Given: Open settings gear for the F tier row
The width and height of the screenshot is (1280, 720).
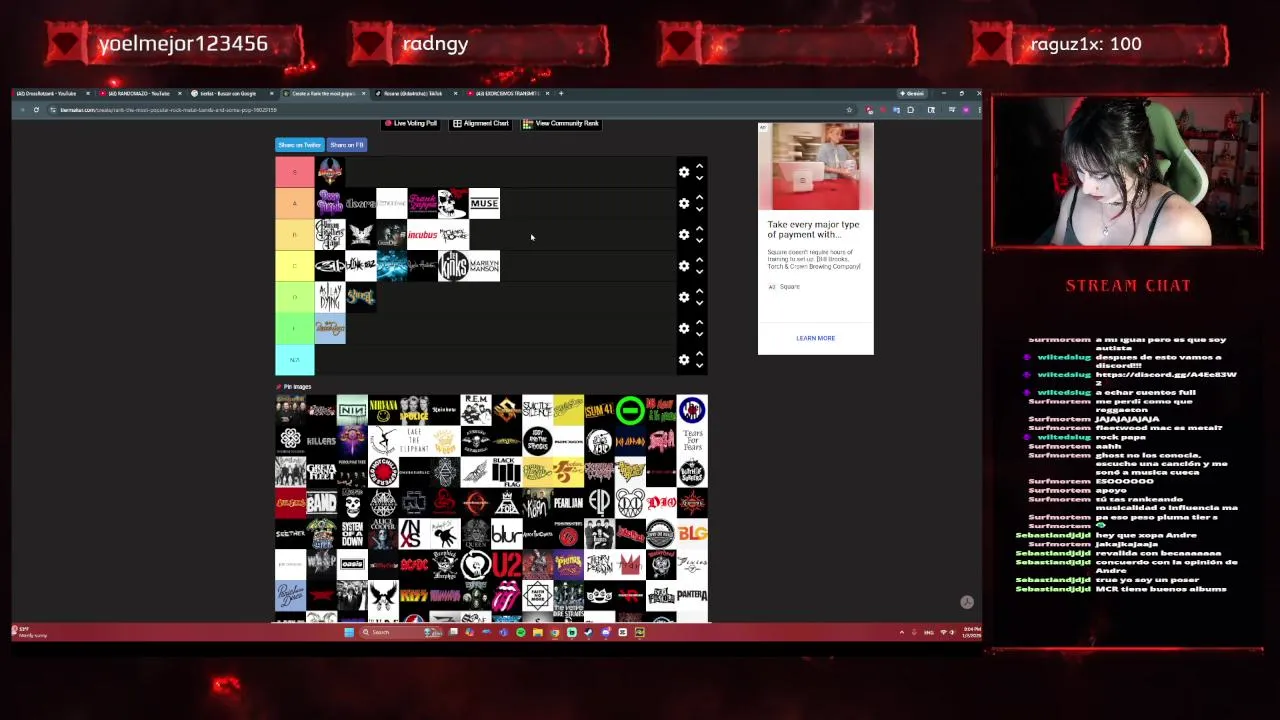Looking at the screenshot, I should coord(684,328).
